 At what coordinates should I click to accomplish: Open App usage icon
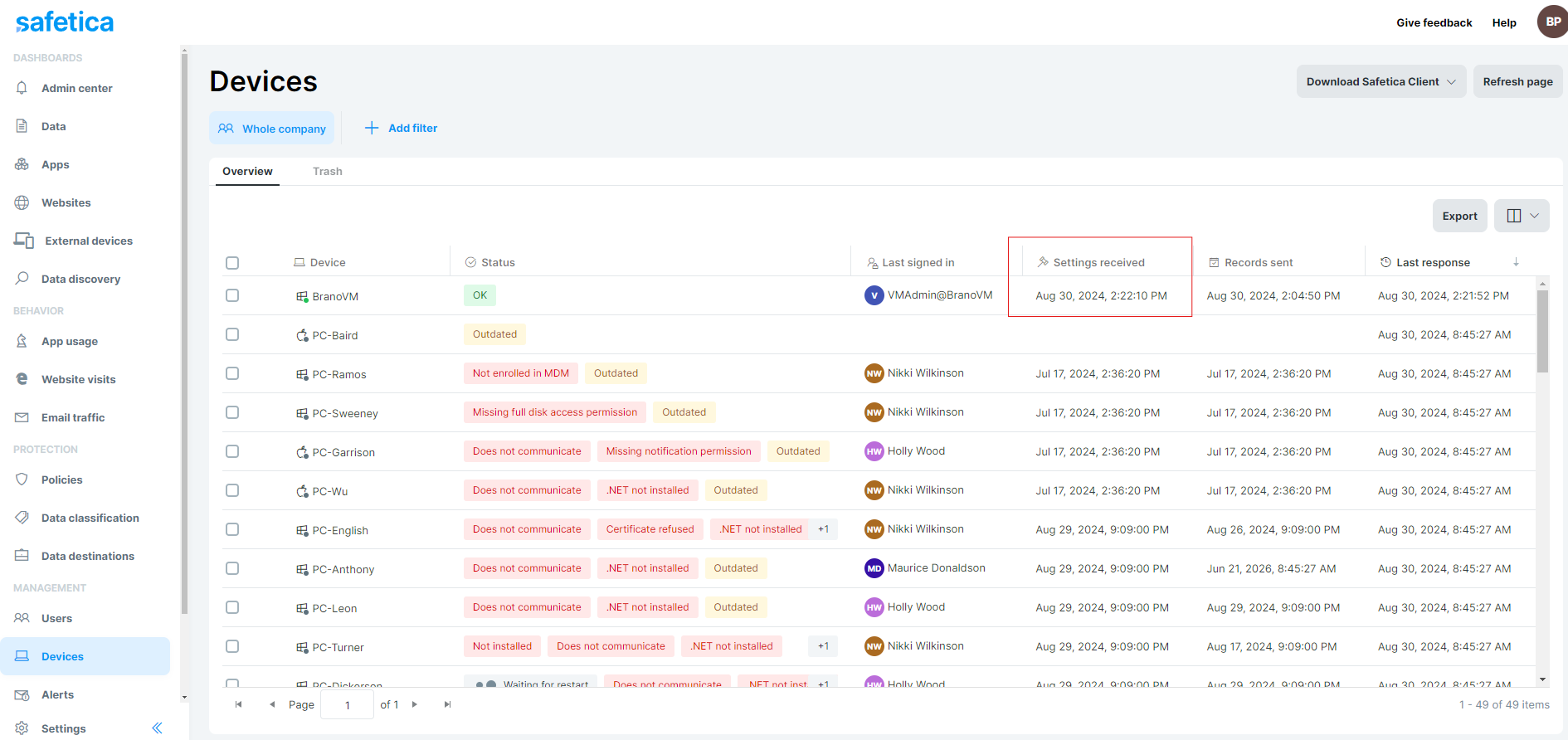click(x=22, y=341)
